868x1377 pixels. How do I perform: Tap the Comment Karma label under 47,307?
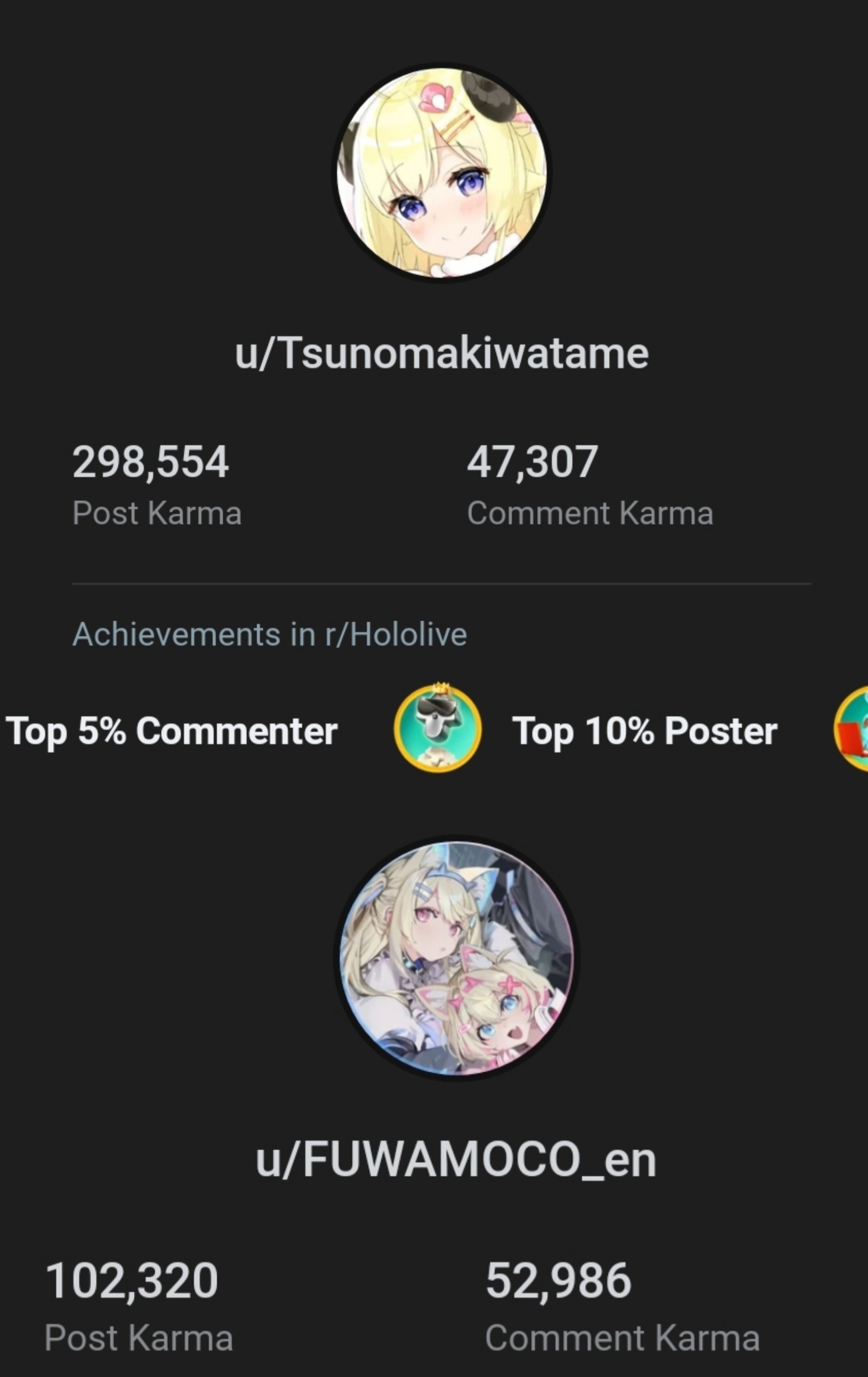coord(590,513)
